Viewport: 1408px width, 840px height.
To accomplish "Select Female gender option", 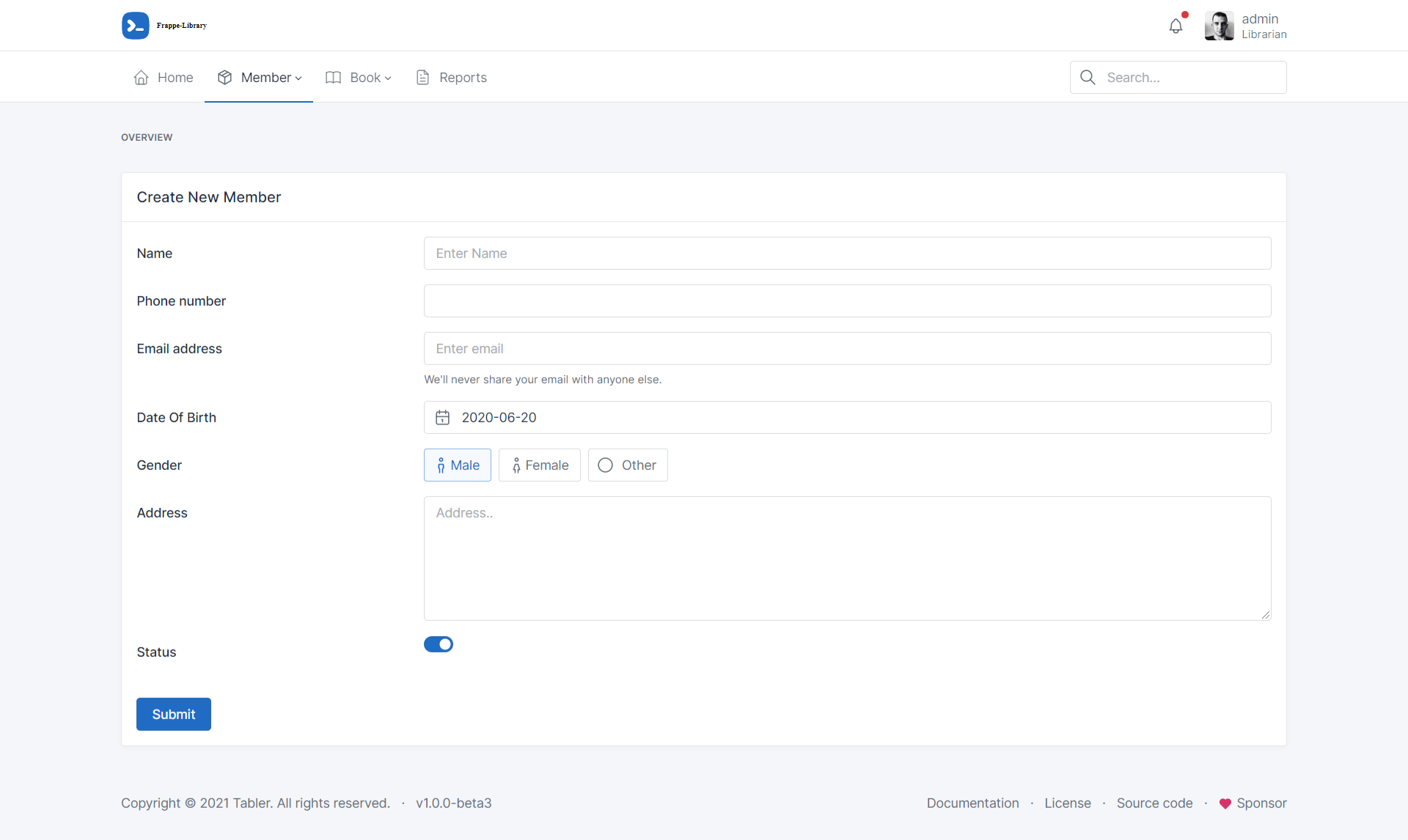I will (540, 465).
